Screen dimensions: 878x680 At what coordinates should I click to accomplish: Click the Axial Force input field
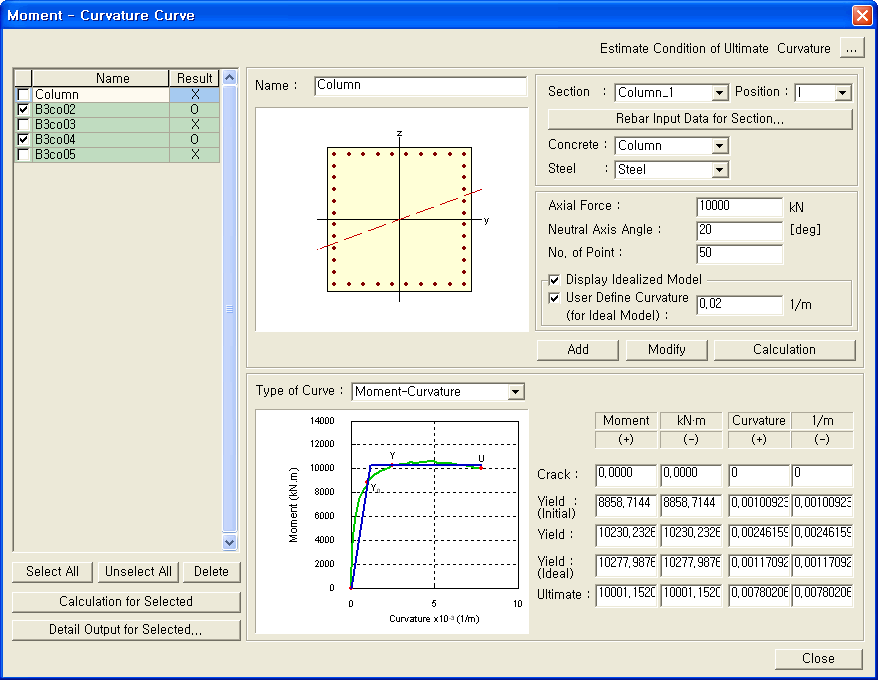coord(739,206)
